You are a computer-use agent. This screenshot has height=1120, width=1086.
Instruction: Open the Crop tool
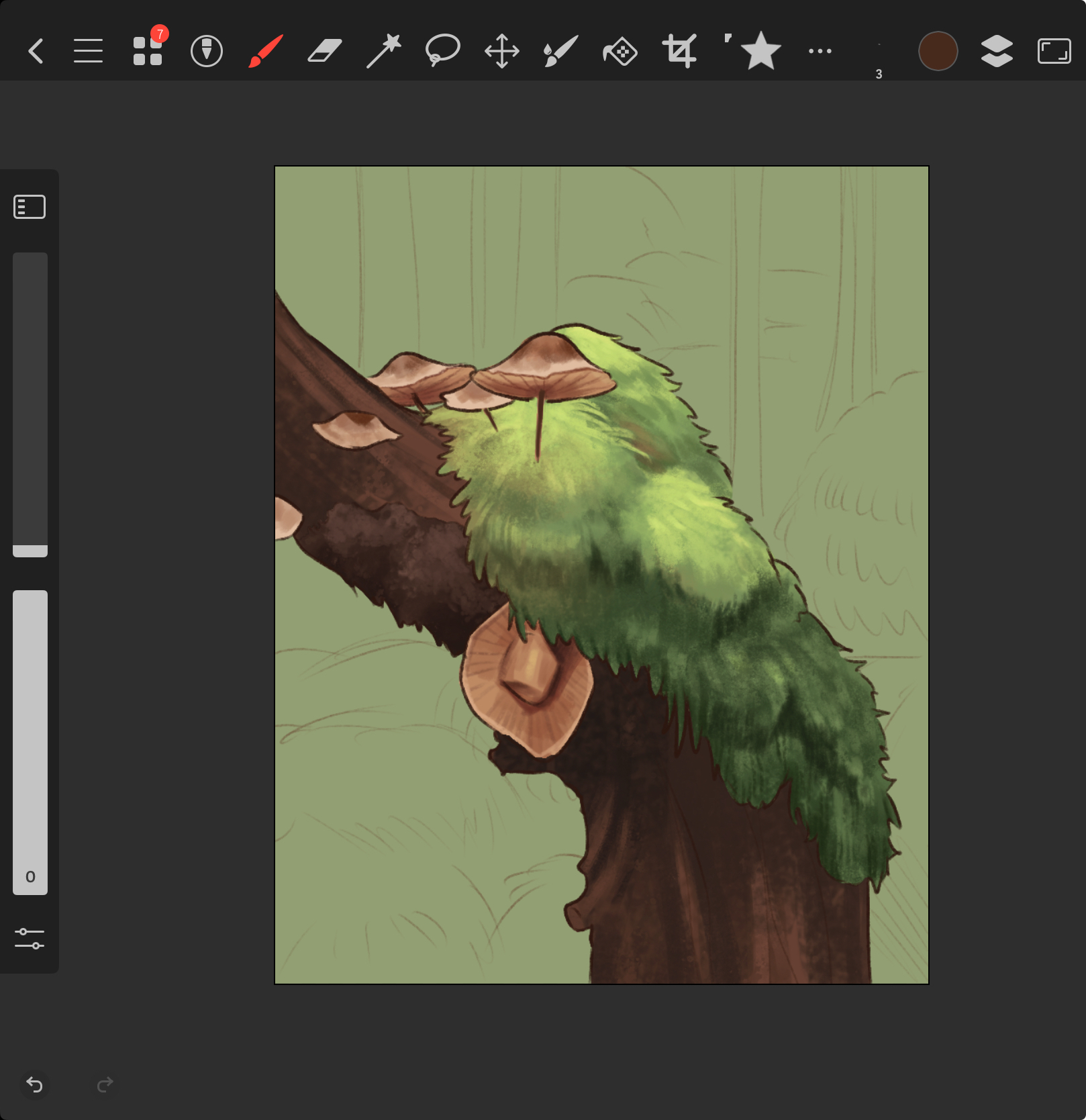point(679,51)
